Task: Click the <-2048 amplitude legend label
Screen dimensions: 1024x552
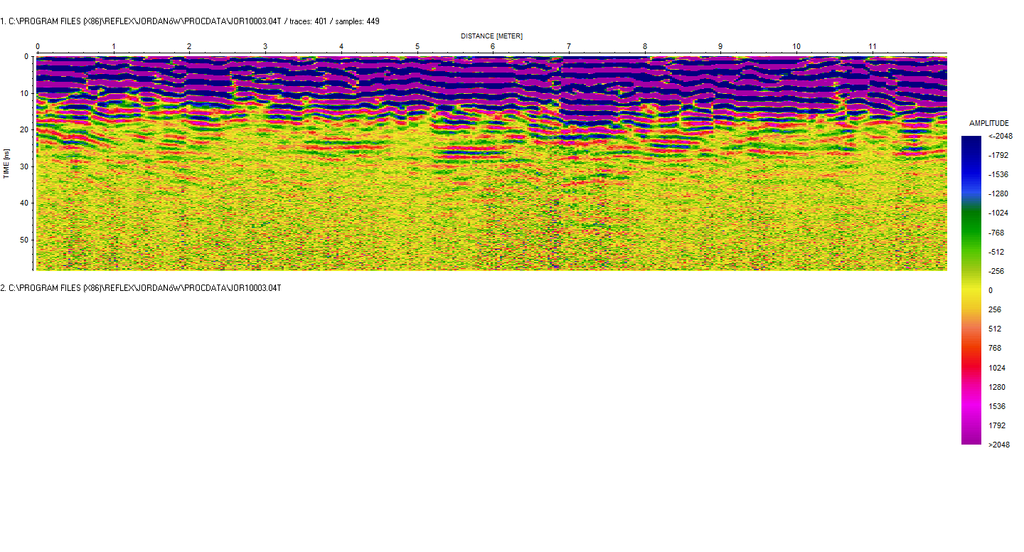Action: coord(1000,136)
